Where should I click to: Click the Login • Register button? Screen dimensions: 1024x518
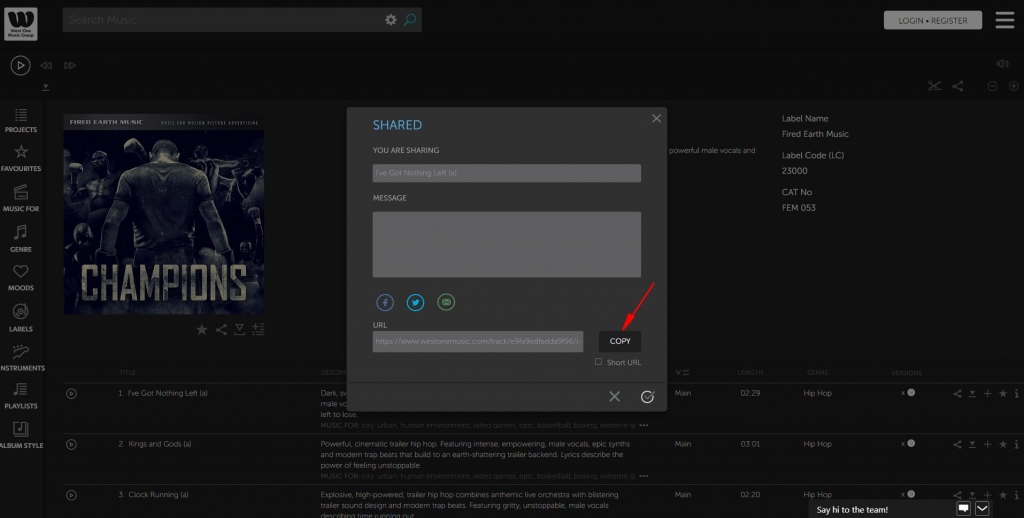(932, 20)
